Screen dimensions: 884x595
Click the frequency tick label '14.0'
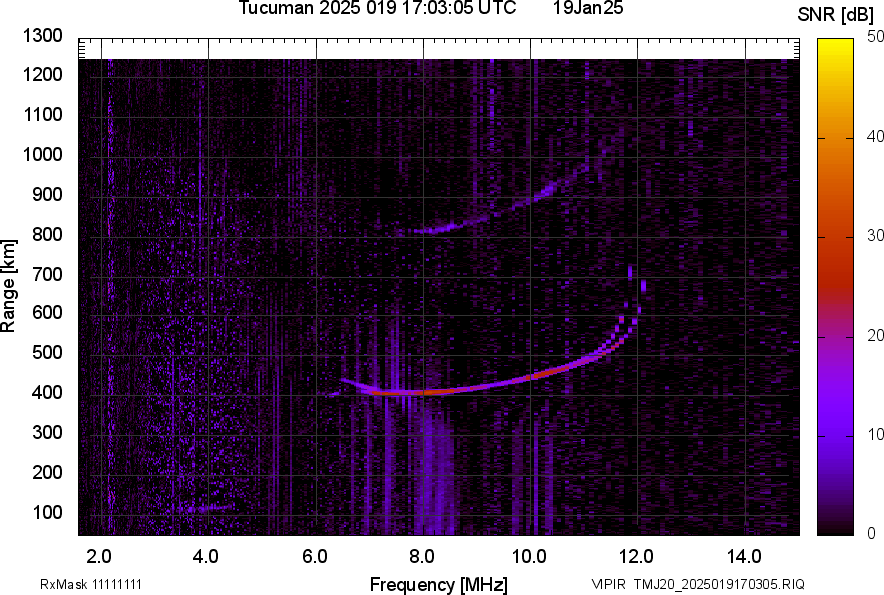pos(744,557)
